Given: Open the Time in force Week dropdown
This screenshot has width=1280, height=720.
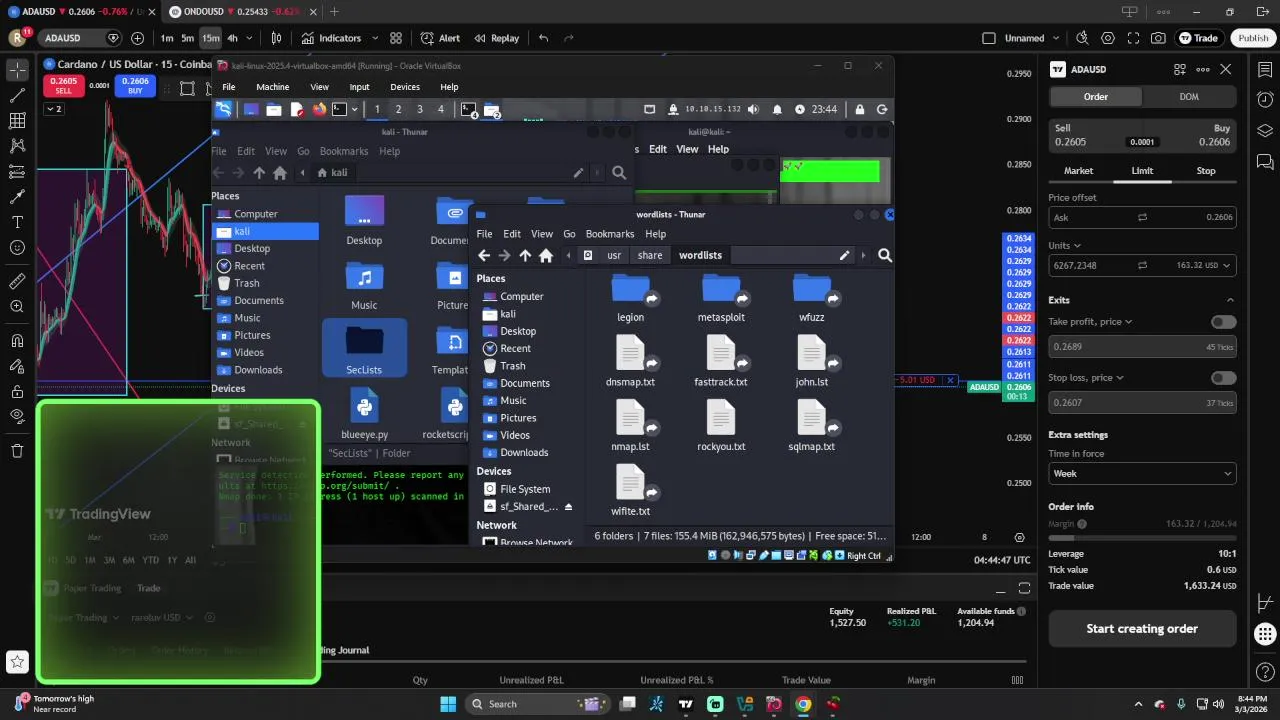Looking at the screenshot, I should [x=1142, y=473].
